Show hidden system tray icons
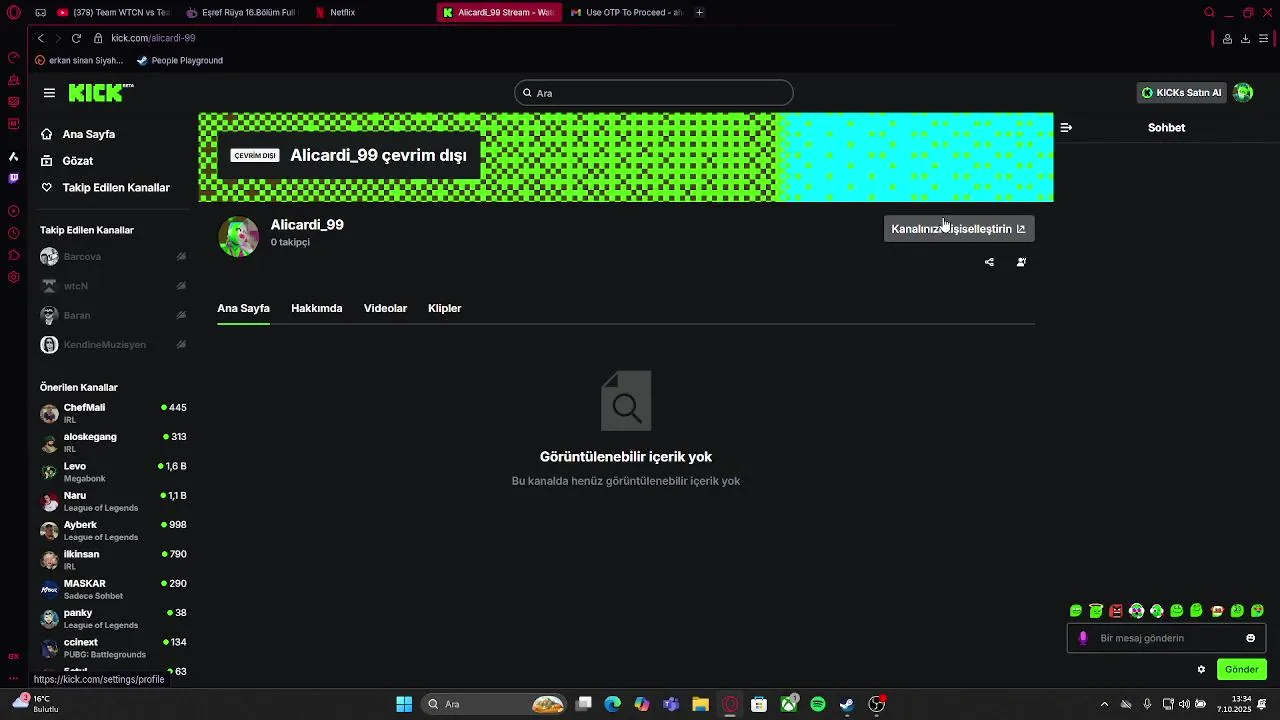Viewport: 1280px width, 720px height. (1104, 704)
